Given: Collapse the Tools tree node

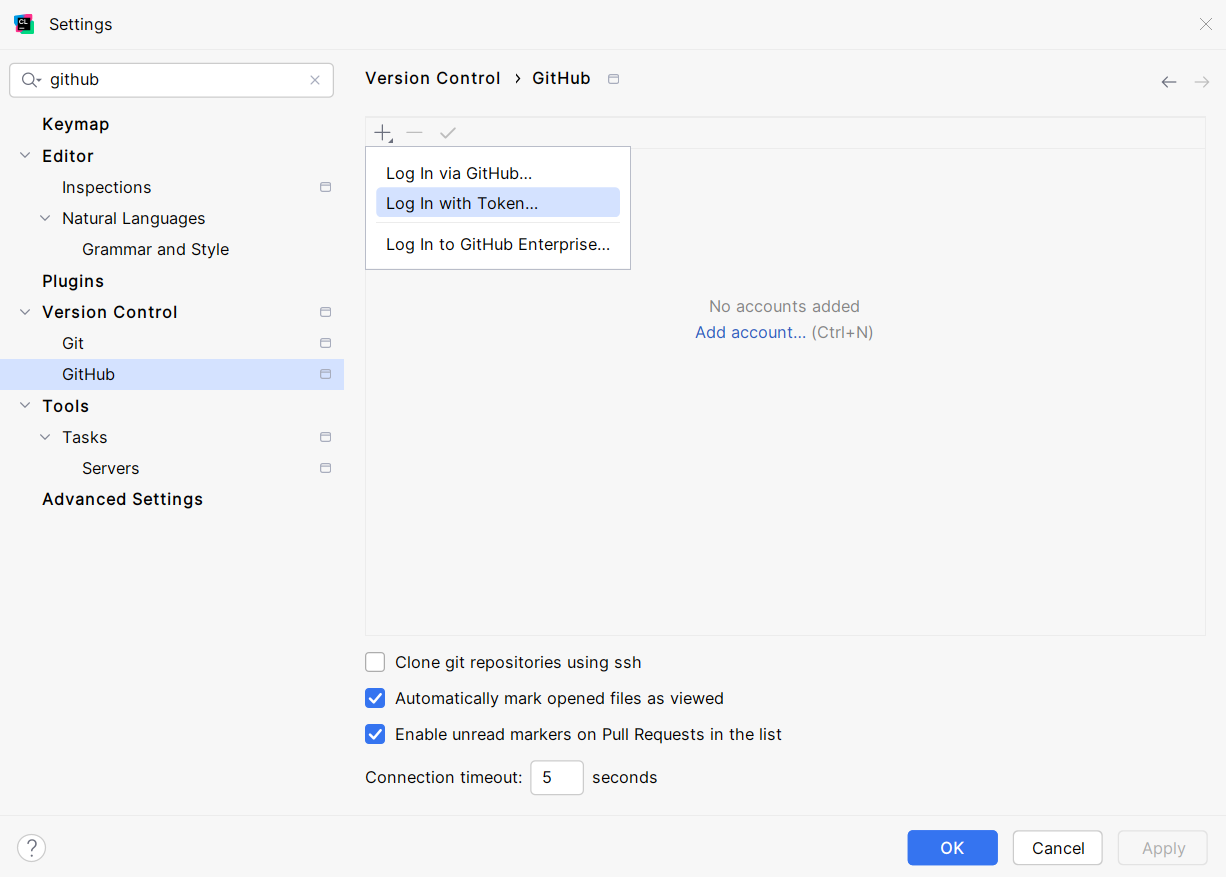Looking at the screenshot, I should (x=25, y=406).
